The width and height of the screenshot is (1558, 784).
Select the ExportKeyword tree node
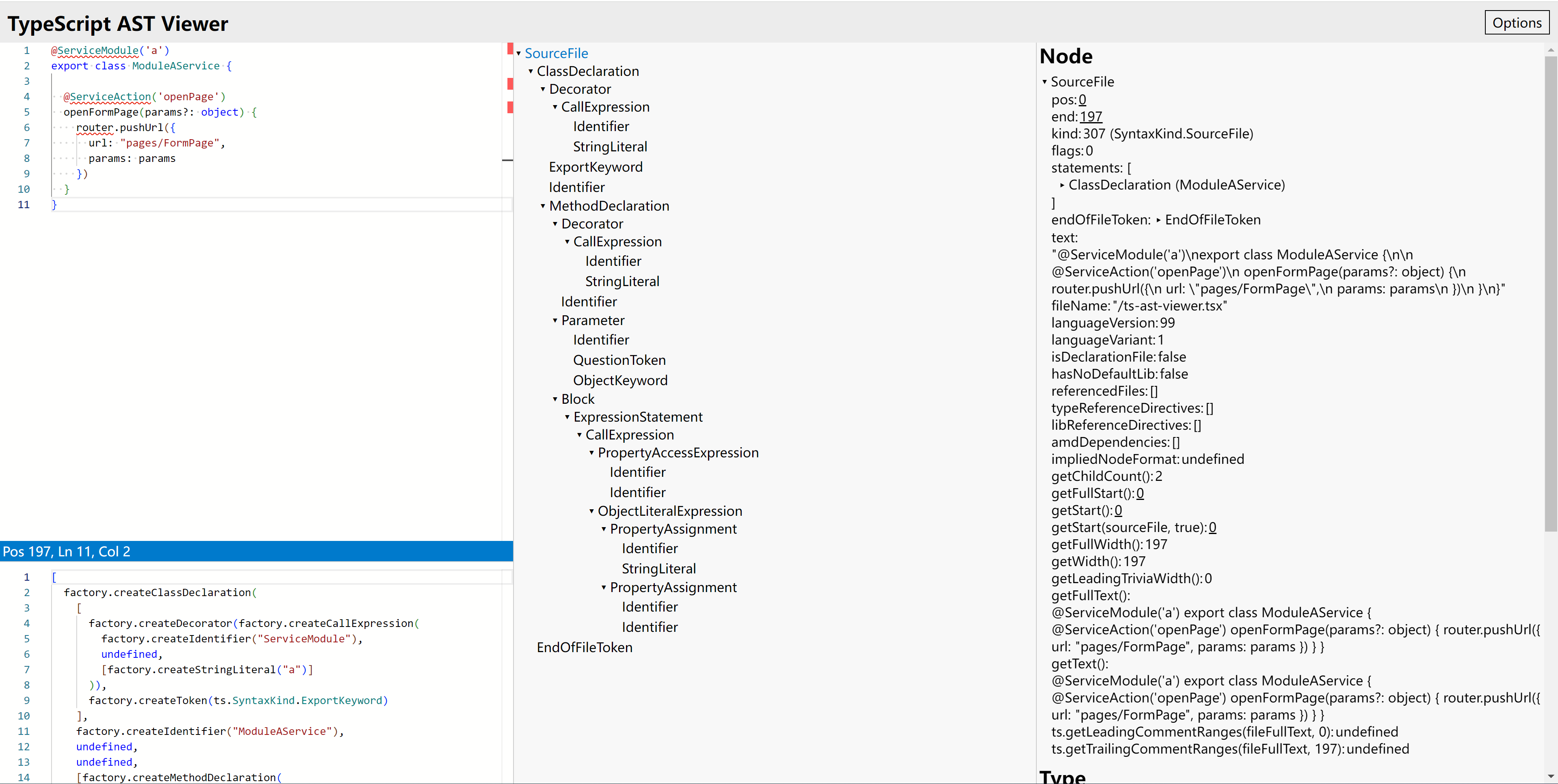[x=595, y=167]
